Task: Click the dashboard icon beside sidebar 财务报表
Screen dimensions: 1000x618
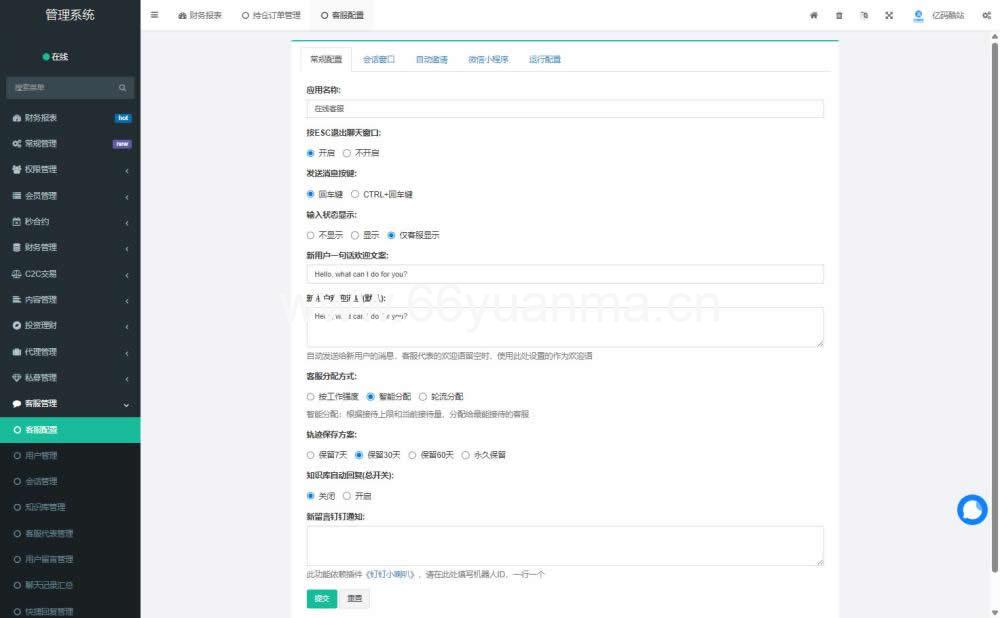Action: click(17, 118)
